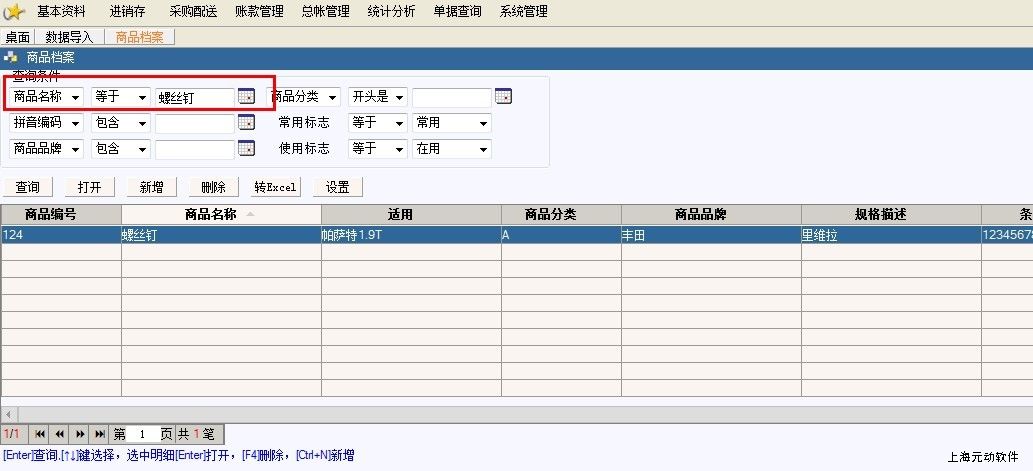Go to the first page of results
The image size is (1033, 471).
click(40, 434)
